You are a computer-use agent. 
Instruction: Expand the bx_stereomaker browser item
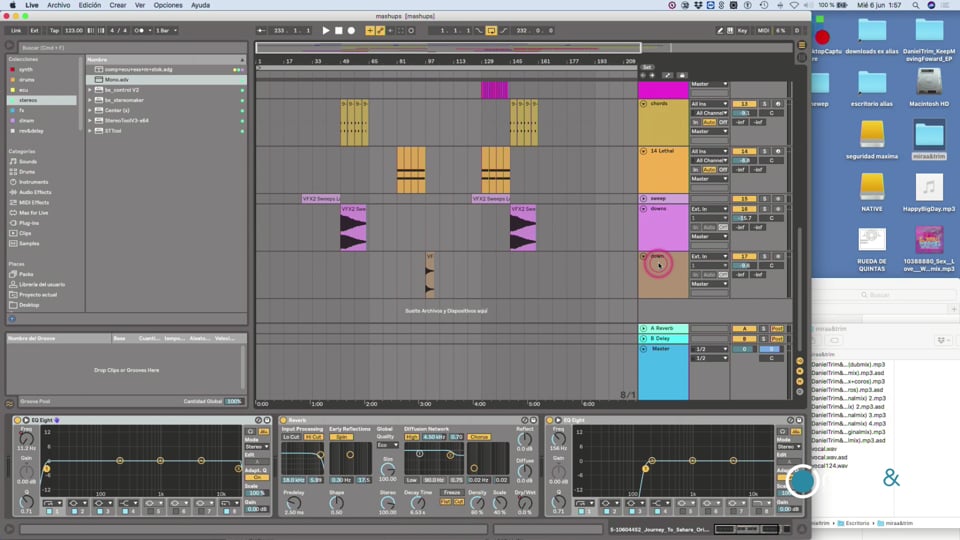(x=90, y=100)
